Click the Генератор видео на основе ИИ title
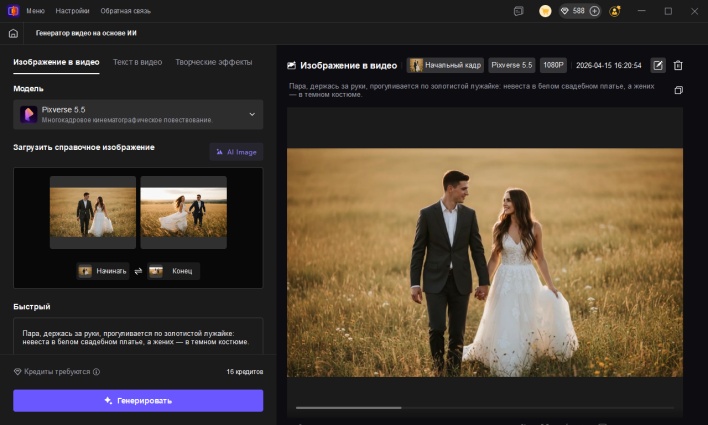 86,33
